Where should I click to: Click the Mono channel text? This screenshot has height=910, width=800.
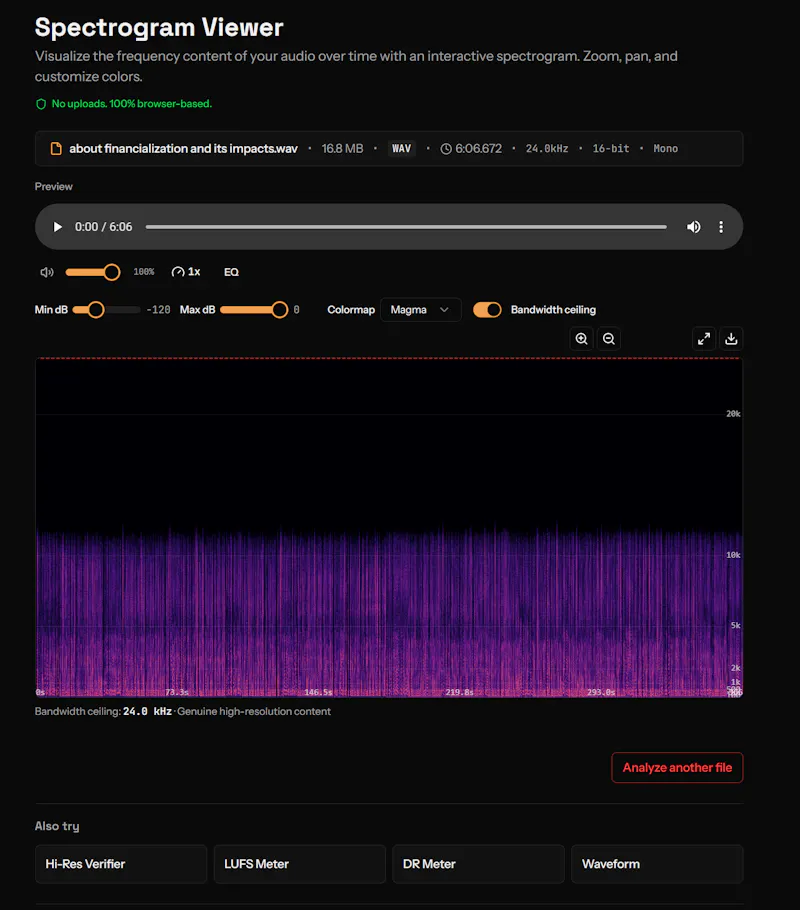[665, 149]
